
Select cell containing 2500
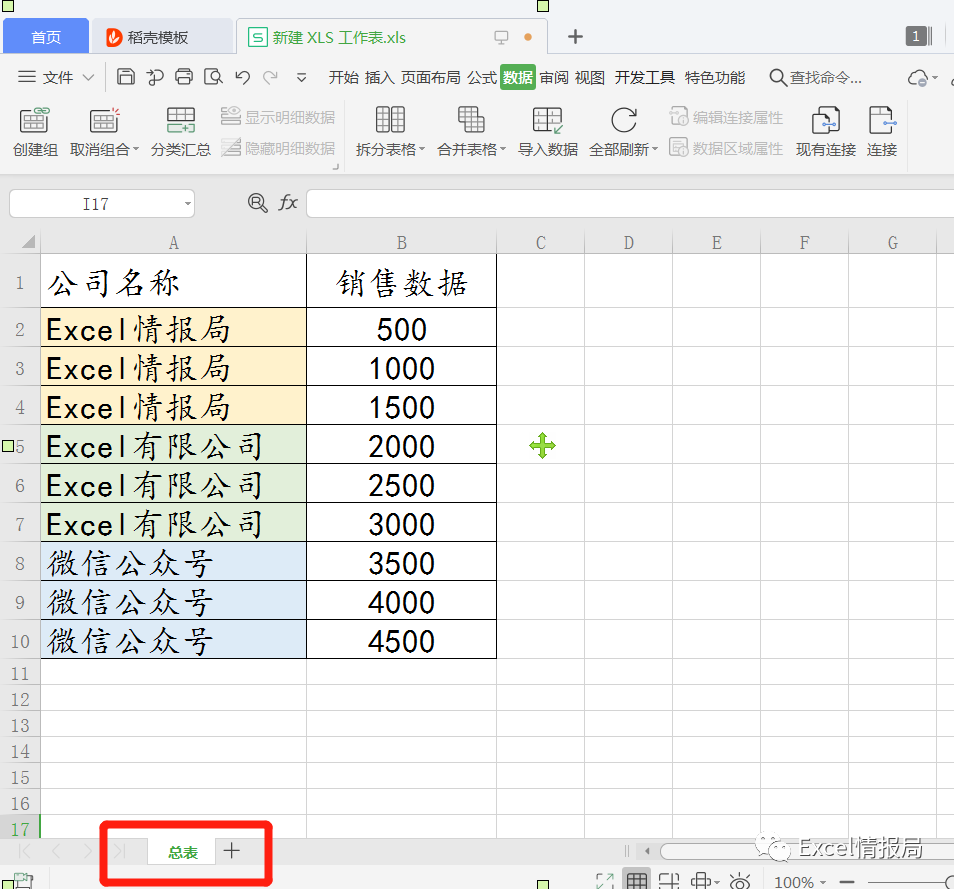click(x=402, y=485)
